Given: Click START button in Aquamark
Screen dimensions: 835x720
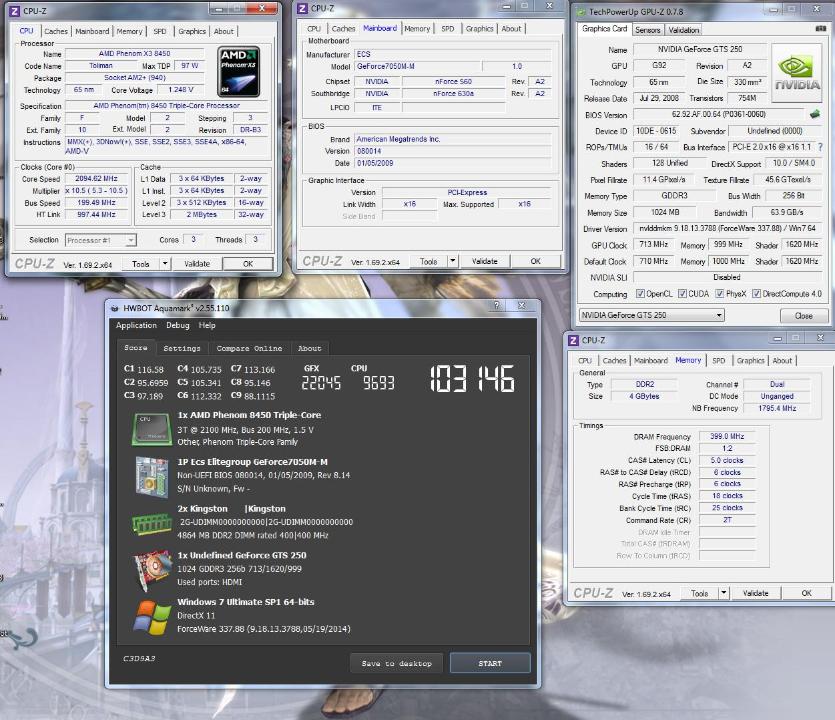Looking at the screenshot, I should [x=490, y=663].
